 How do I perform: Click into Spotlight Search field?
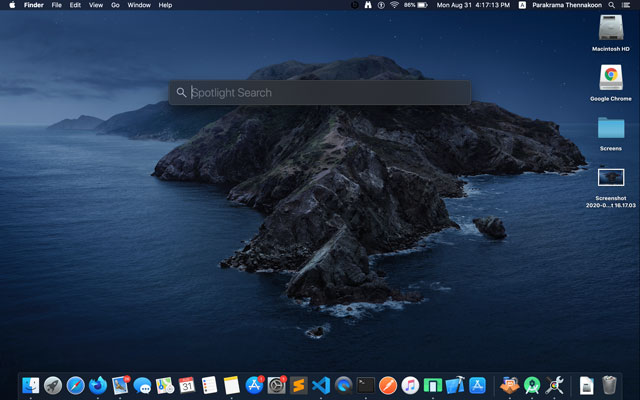320,93
